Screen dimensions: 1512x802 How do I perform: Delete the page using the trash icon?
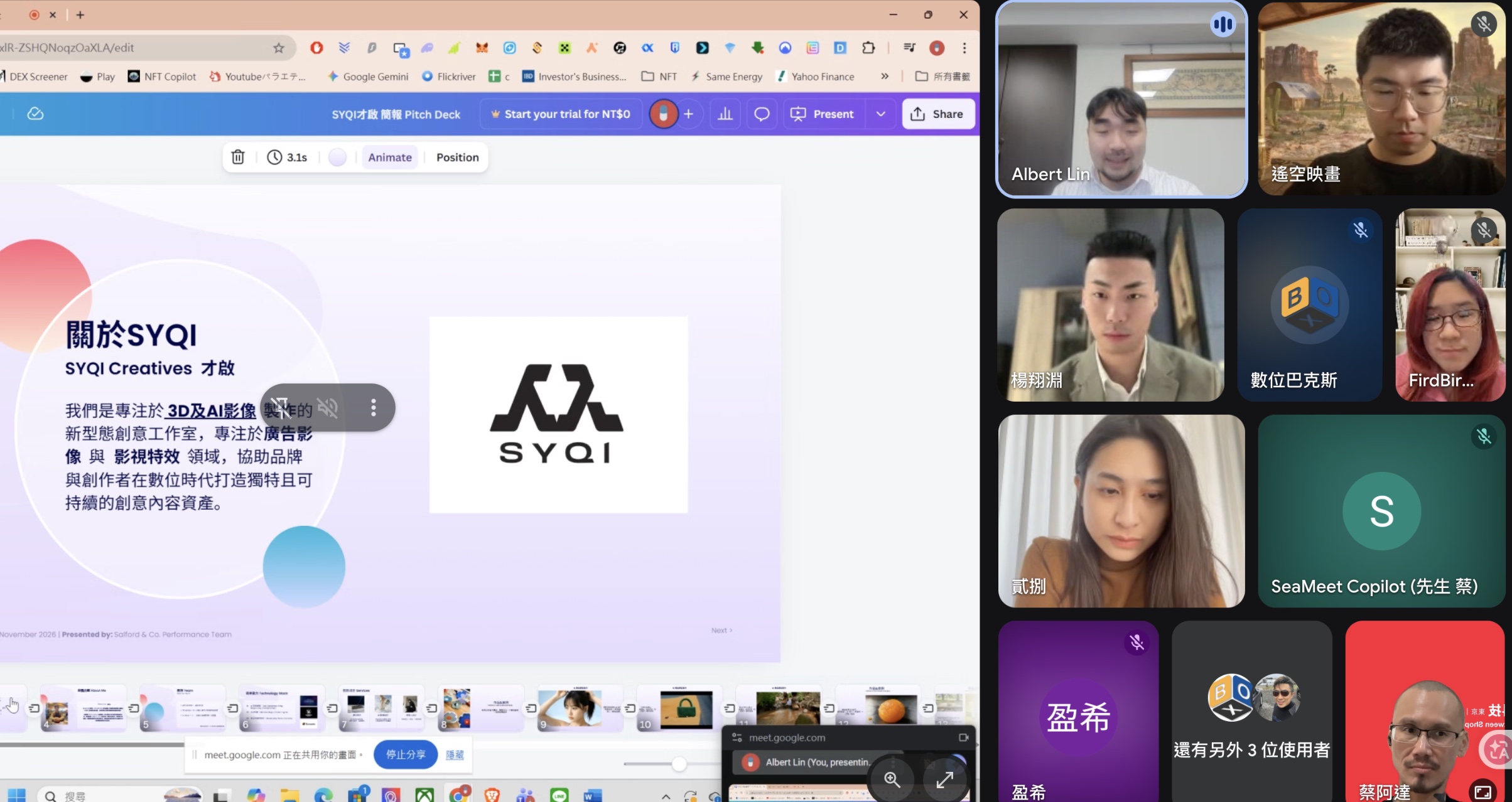(x=238, y=157)
